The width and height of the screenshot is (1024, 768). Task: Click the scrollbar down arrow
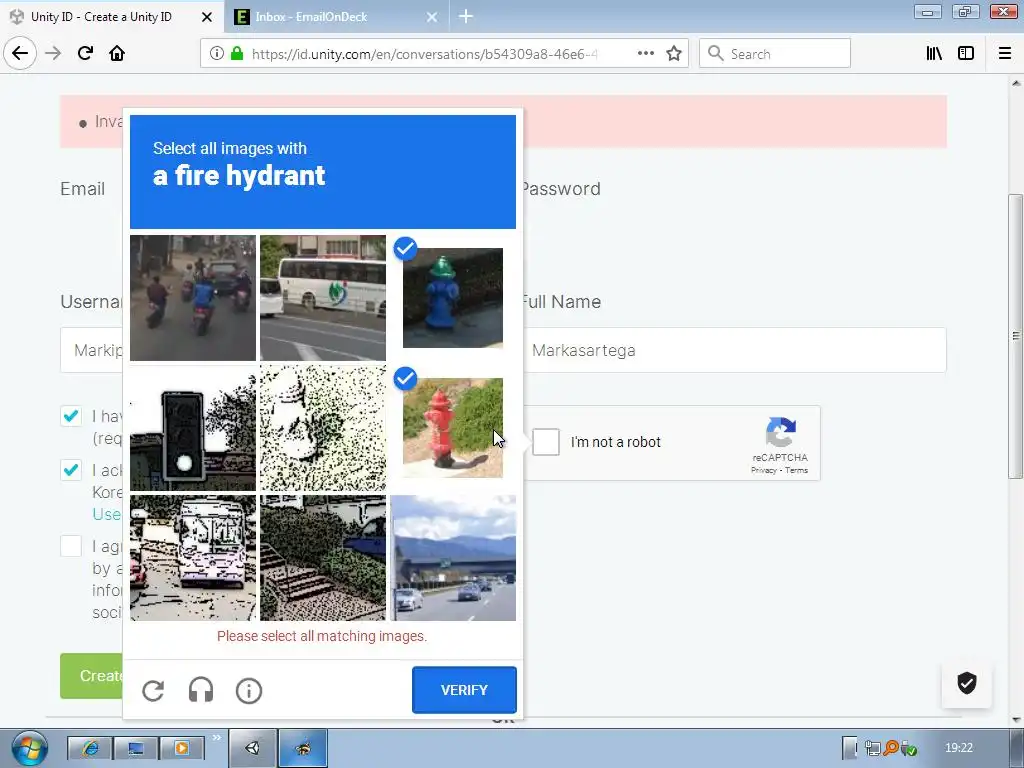pyautogui.click(x=1016, y=720)
